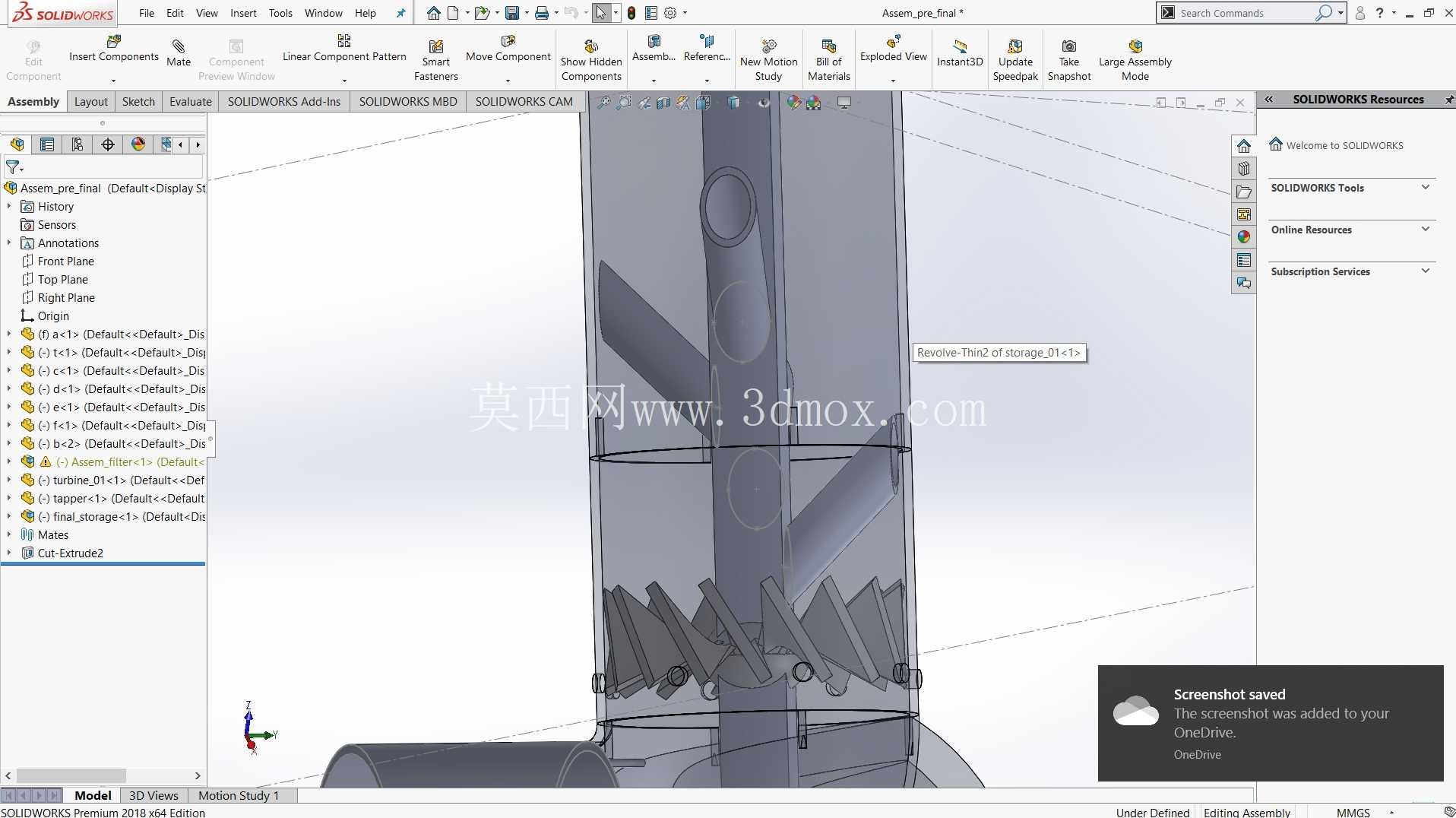Switch to SOLIDWORKS Add-Ins tab
Image resolution: width=1456 pixels, height=818 pixels.
(284, 101)
